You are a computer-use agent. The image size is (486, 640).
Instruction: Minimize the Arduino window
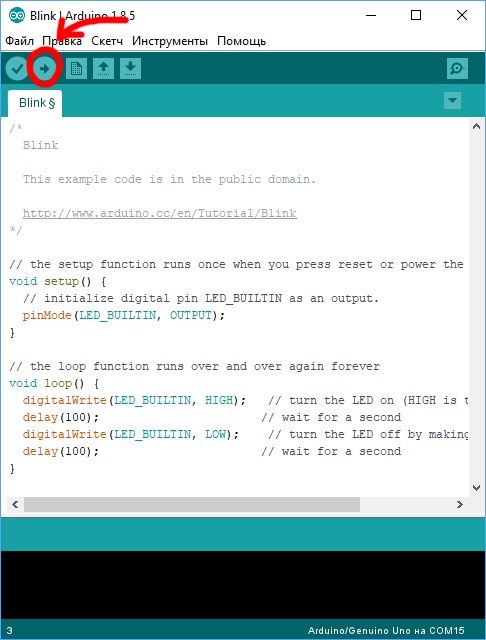[x=371, y=16]
